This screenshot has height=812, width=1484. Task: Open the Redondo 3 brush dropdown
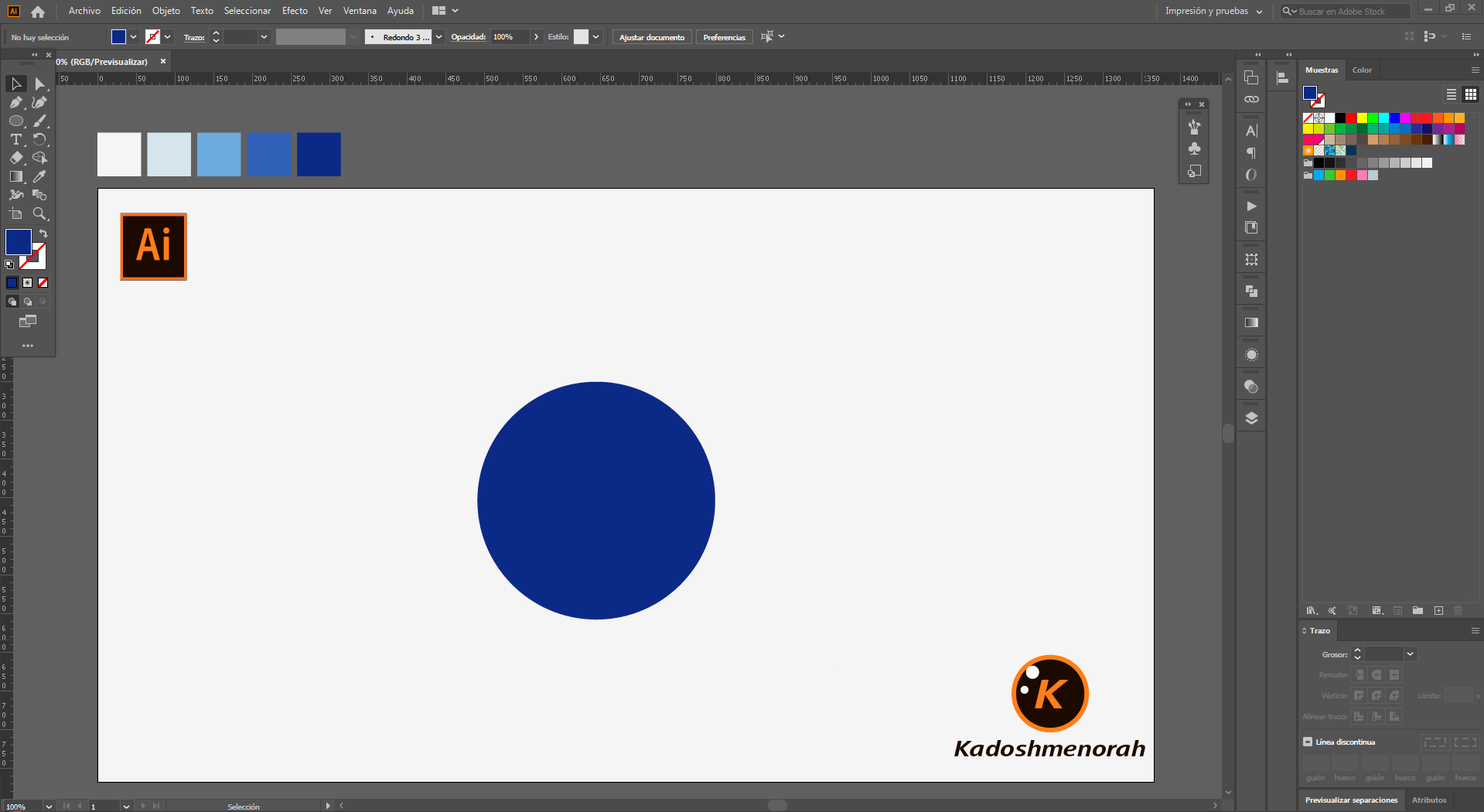[438, 36]
